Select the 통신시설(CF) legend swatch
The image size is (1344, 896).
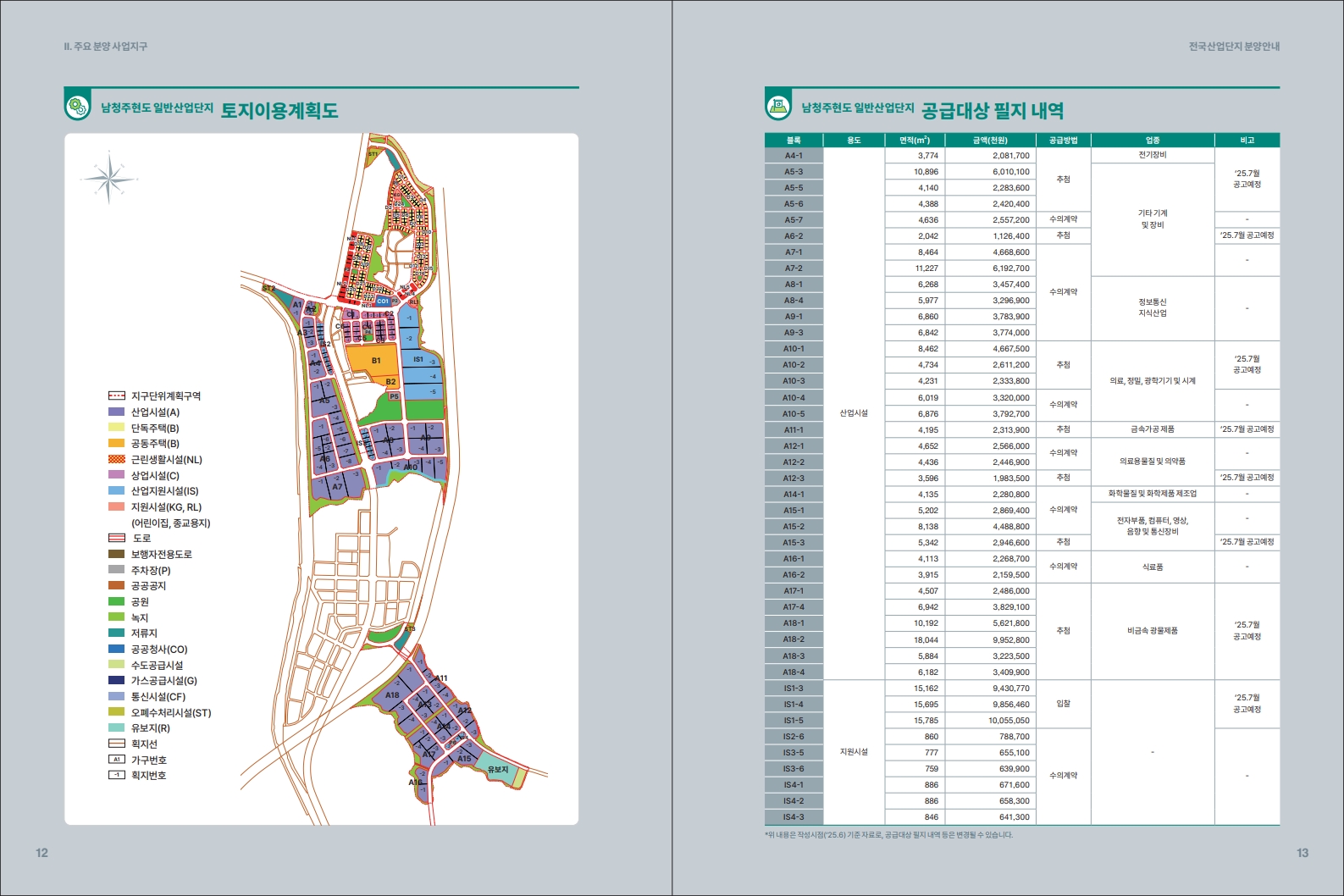[x=117, y=696]
